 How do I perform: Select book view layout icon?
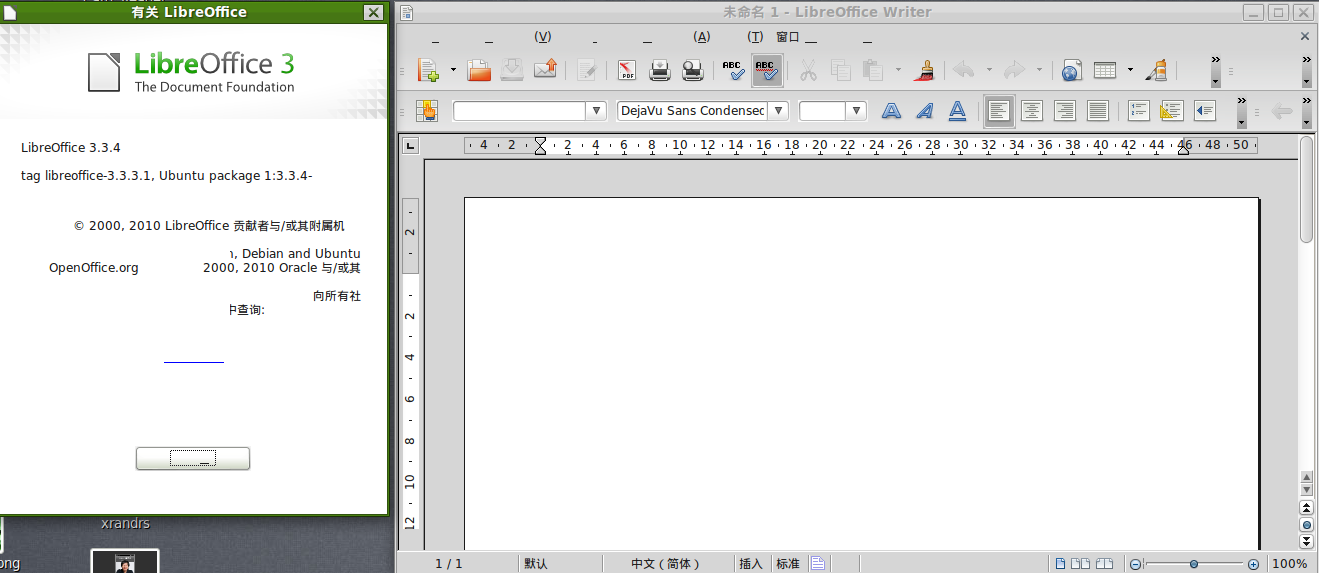point(1105,564)
